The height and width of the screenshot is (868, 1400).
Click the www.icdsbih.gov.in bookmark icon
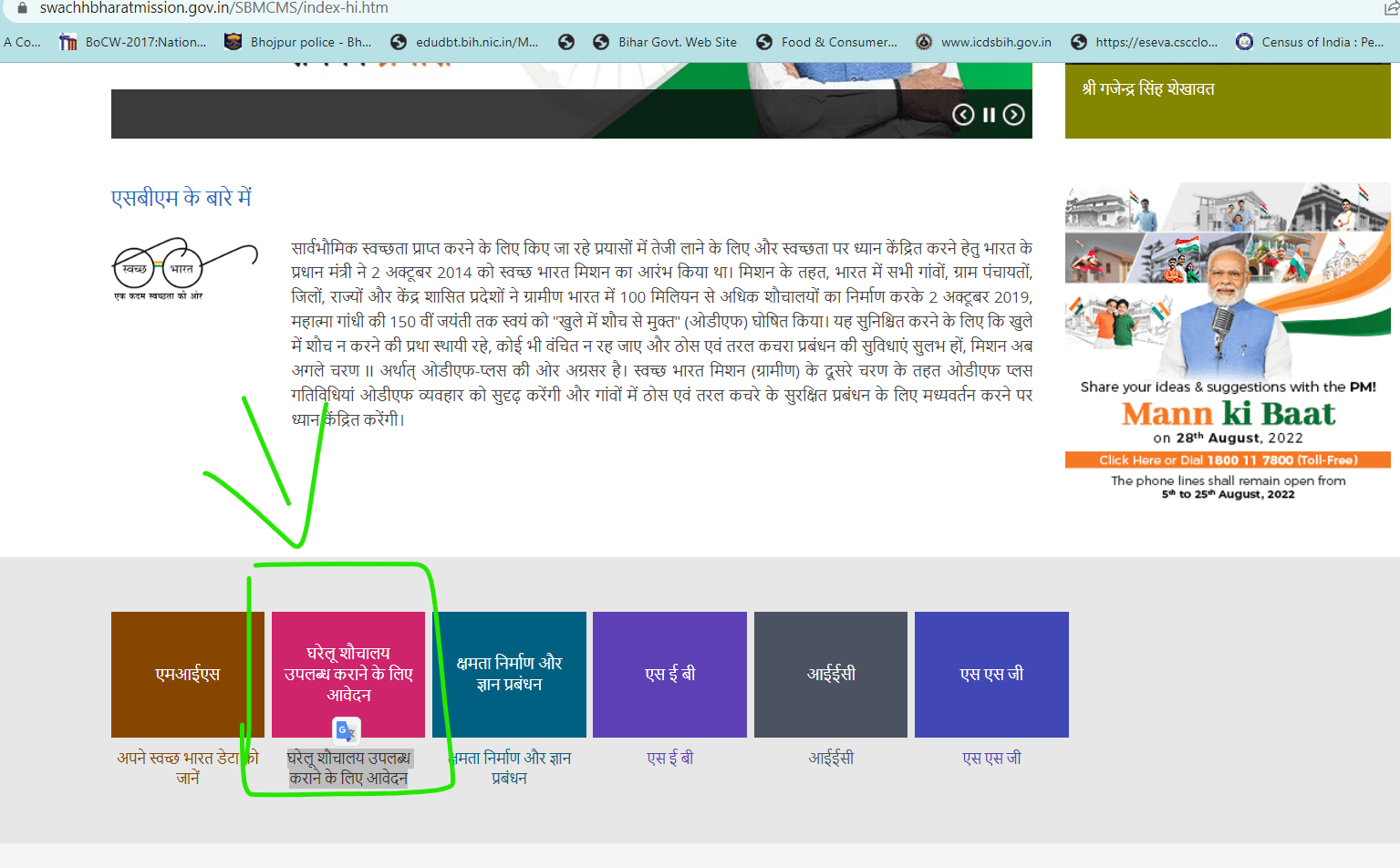point(924,41)
